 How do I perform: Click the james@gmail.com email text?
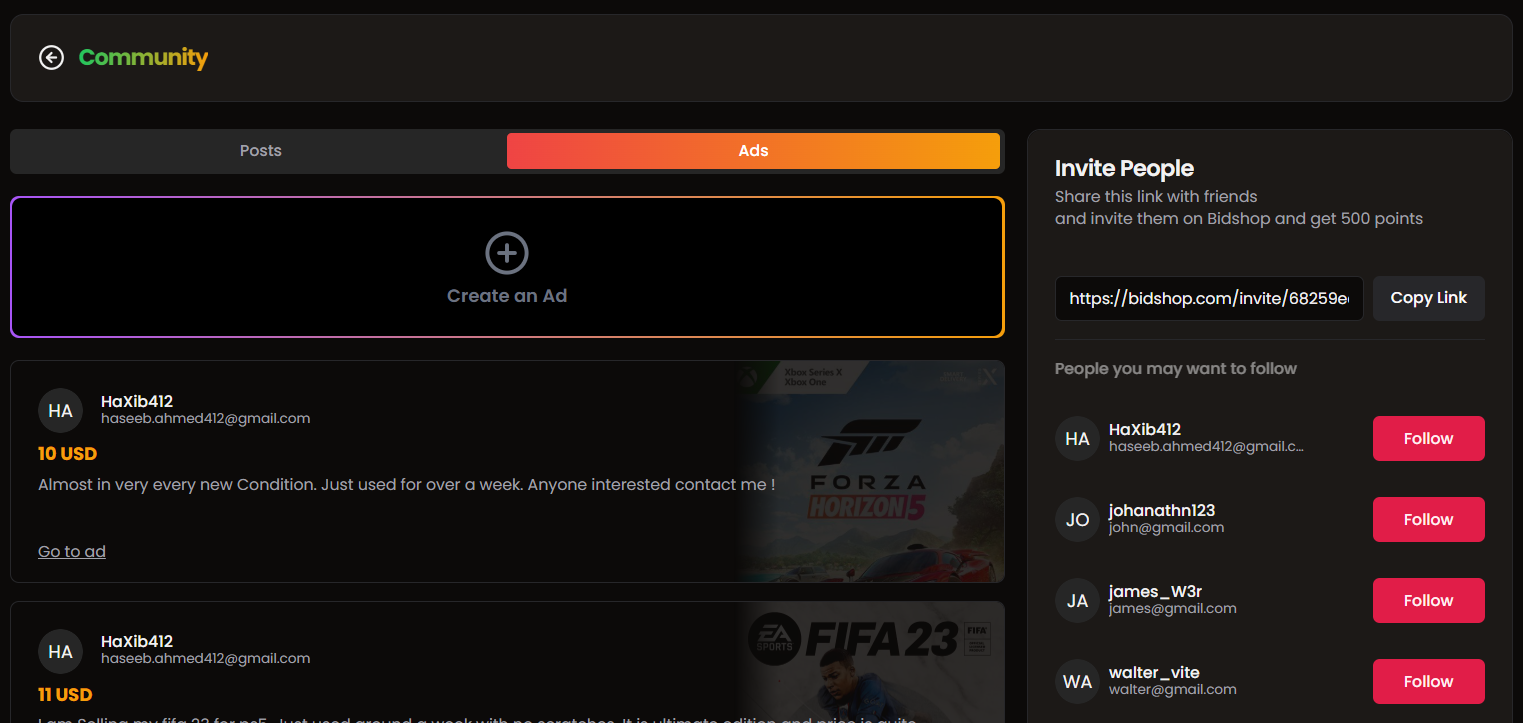pos(1173,609)
